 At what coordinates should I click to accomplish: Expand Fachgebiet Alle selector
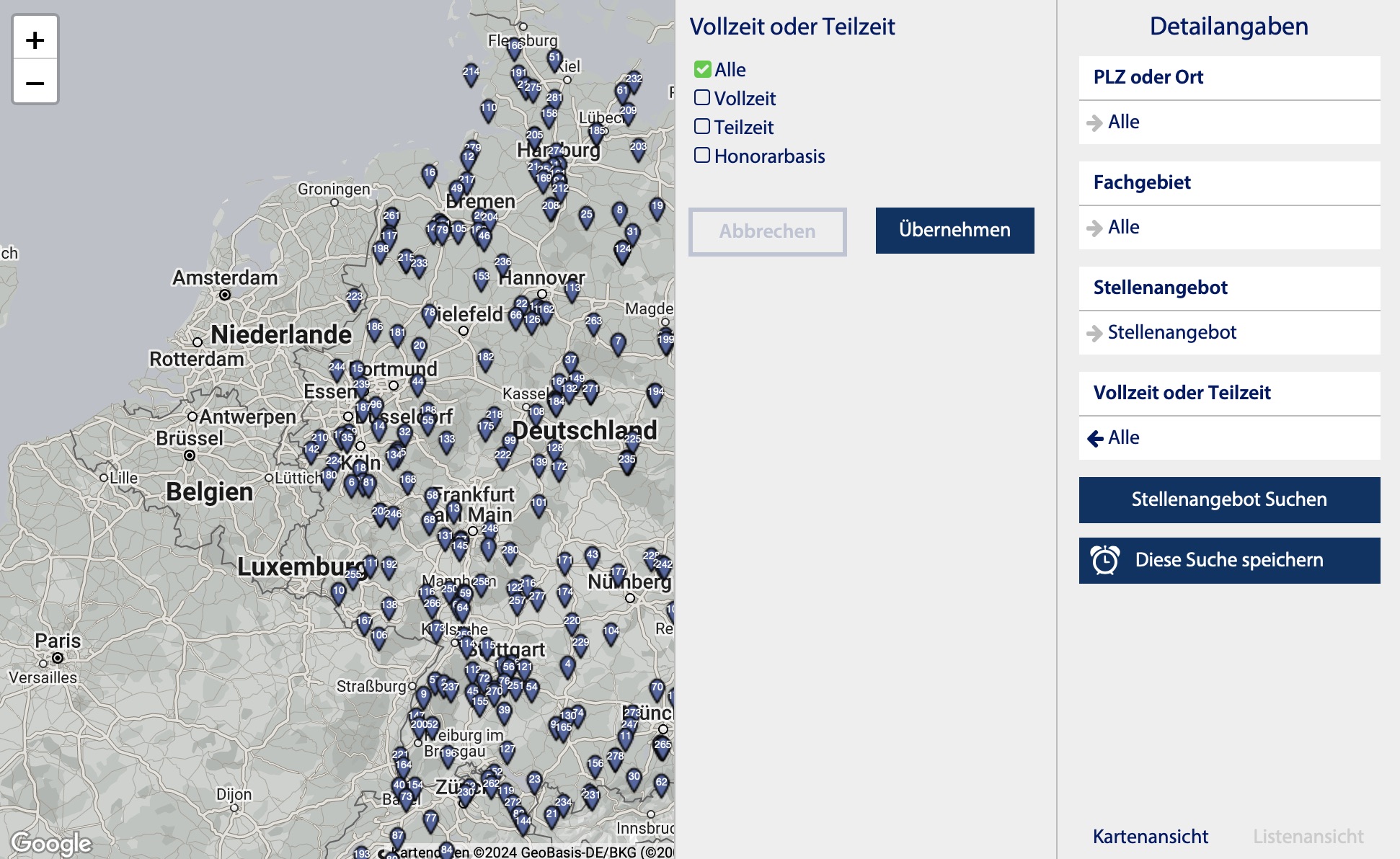click(x=1229, y=227)
